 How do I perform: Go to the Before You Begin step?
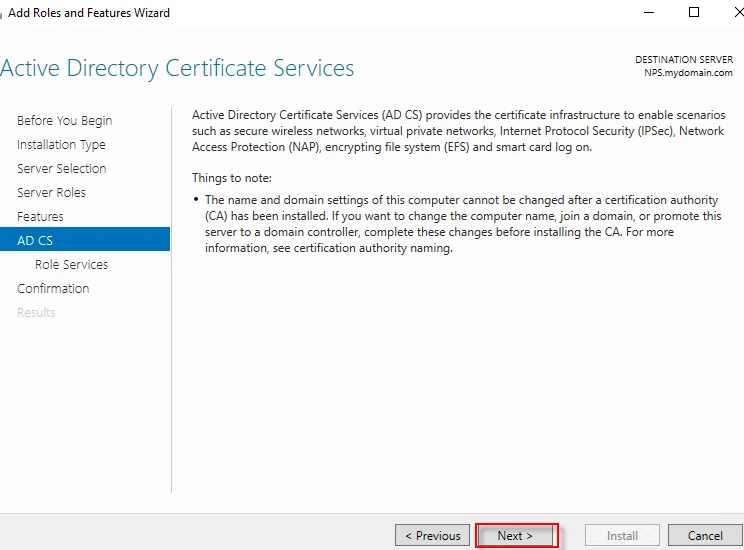coord(64,121)
